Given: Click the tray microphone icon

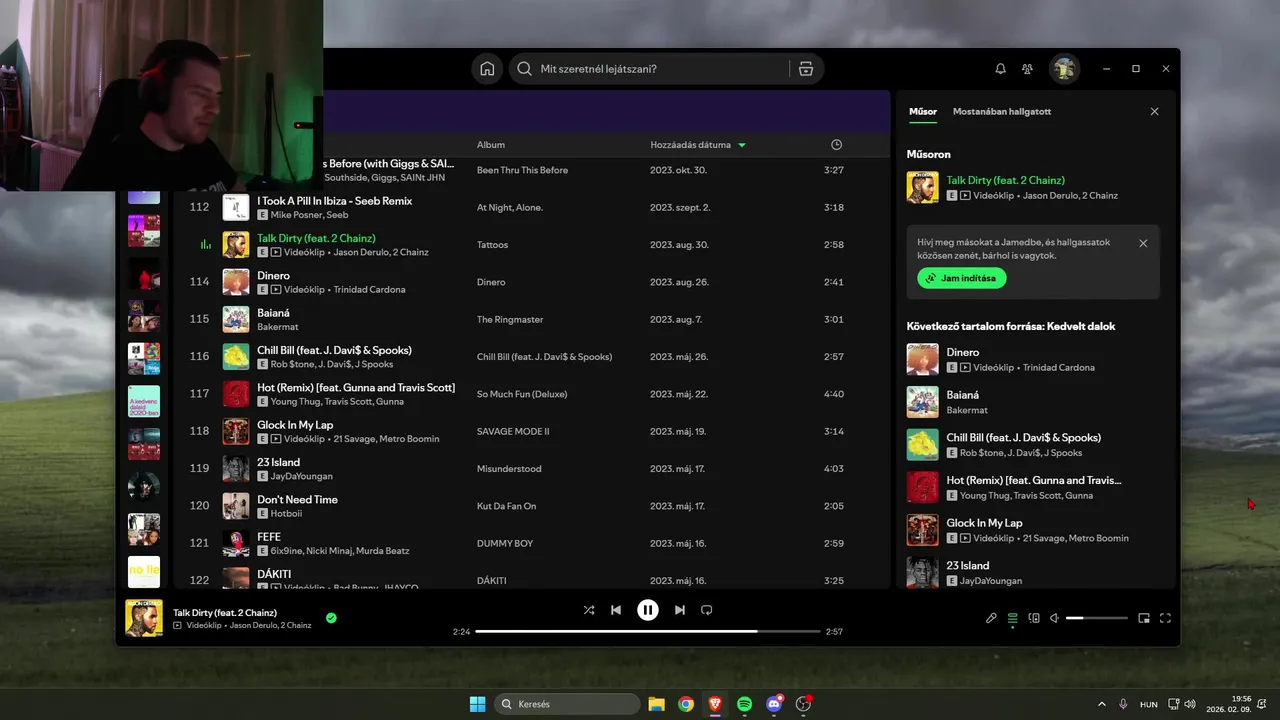Looking at the screenshot, I should tap(1124, 704).
